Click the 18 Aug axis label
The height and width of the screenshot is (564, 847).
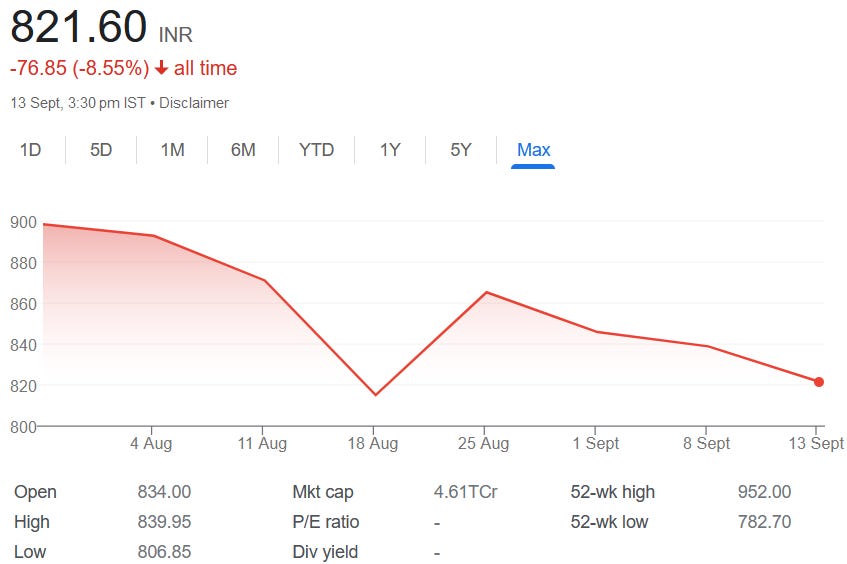coord(373,444)
